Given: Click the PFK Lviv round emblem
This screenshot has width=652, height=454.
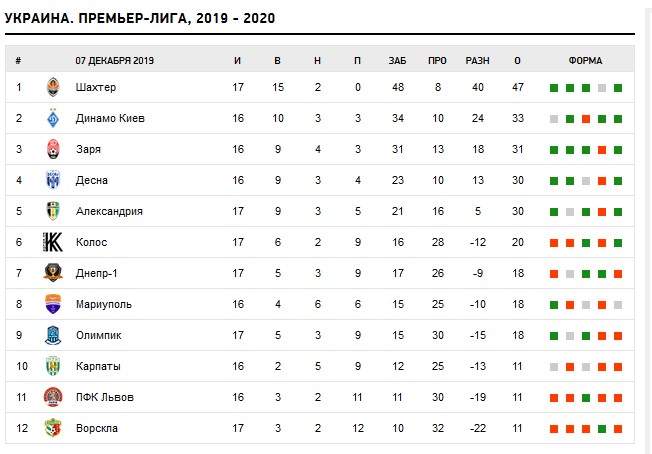Looking at the screenshot, I should 53,397.
